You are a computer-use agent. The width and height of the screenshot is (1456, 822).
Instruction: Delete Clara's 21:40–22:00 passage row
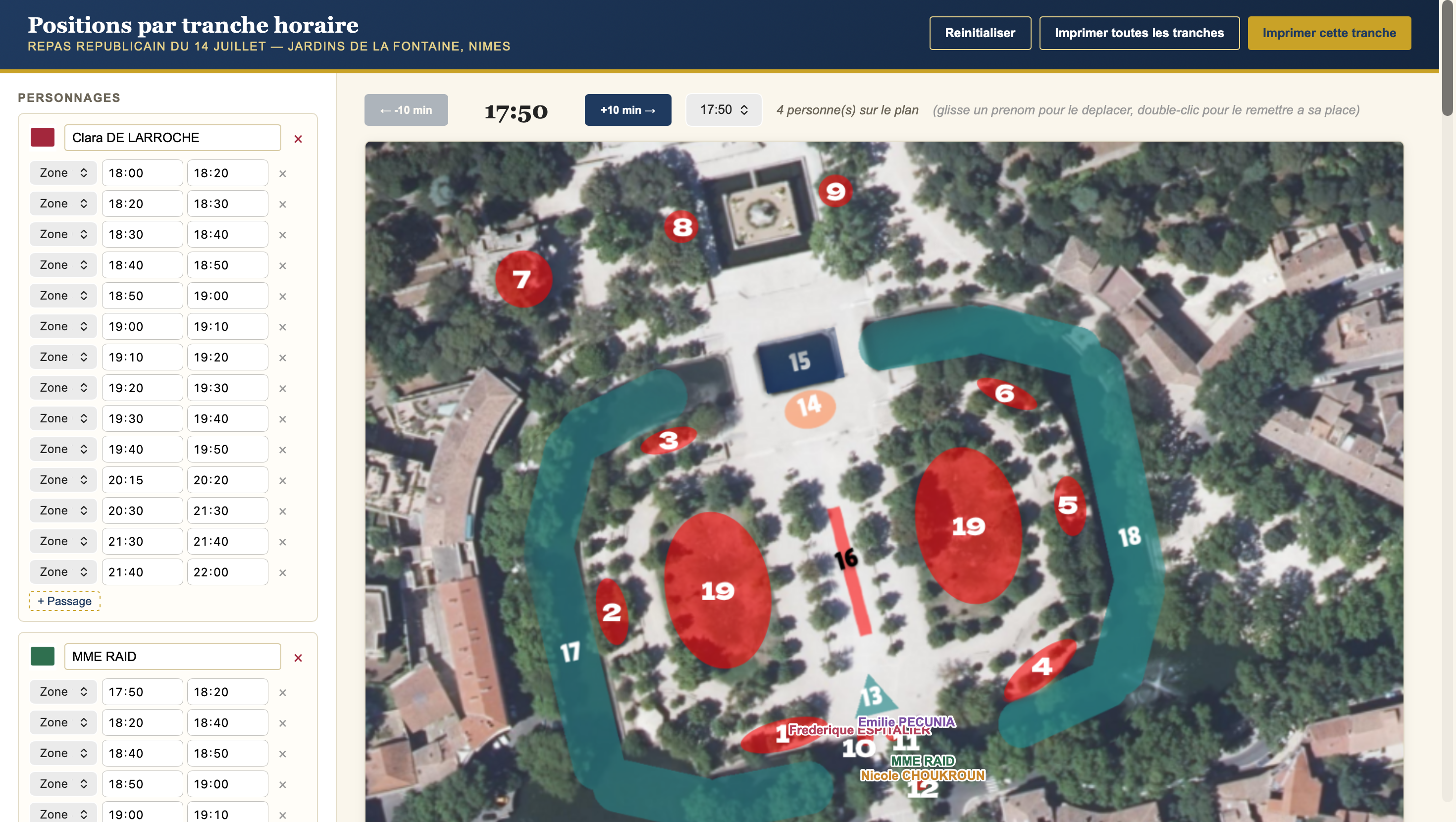[283, 573]
